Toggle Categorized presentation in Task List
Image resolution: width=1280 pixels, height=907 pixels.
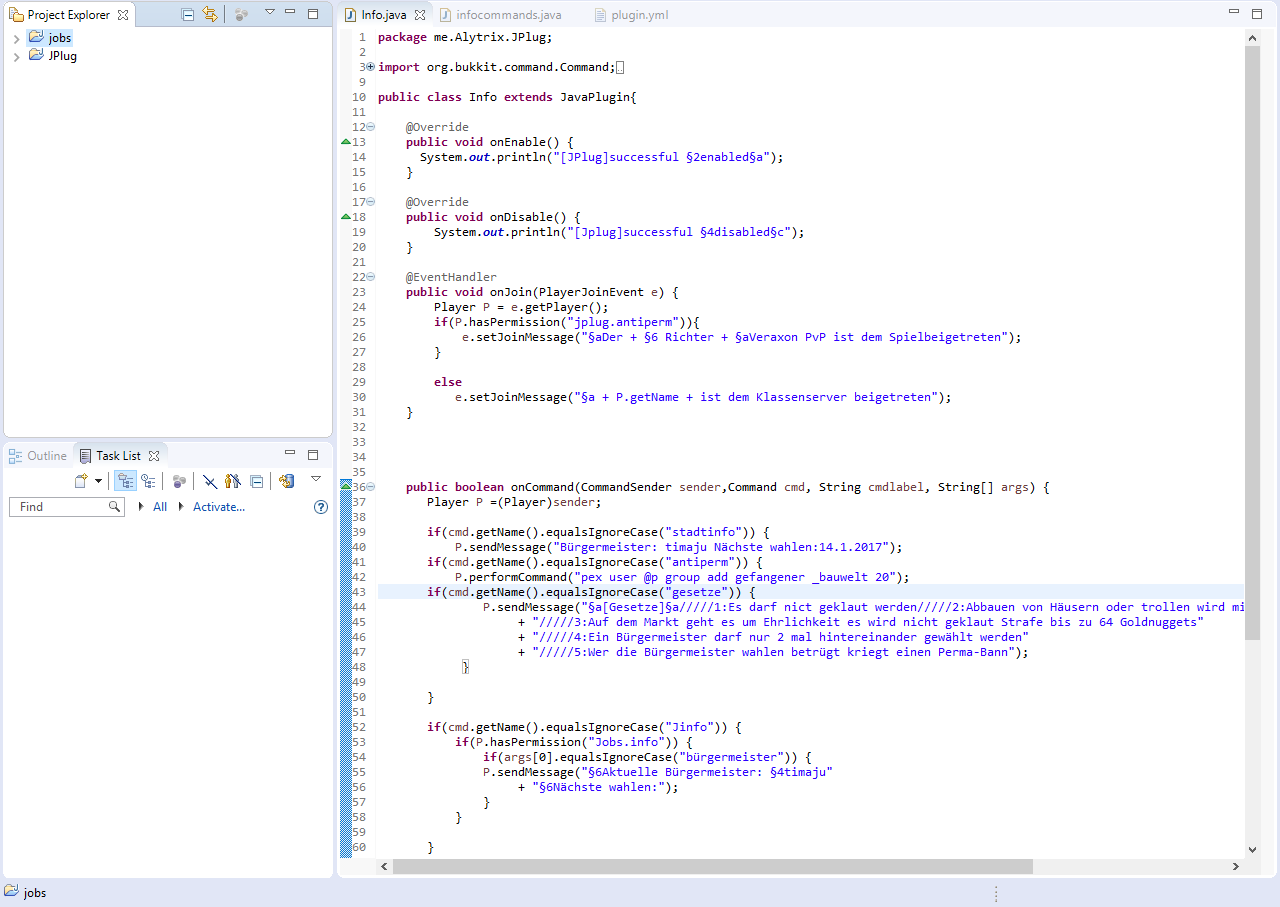(126, 481)
